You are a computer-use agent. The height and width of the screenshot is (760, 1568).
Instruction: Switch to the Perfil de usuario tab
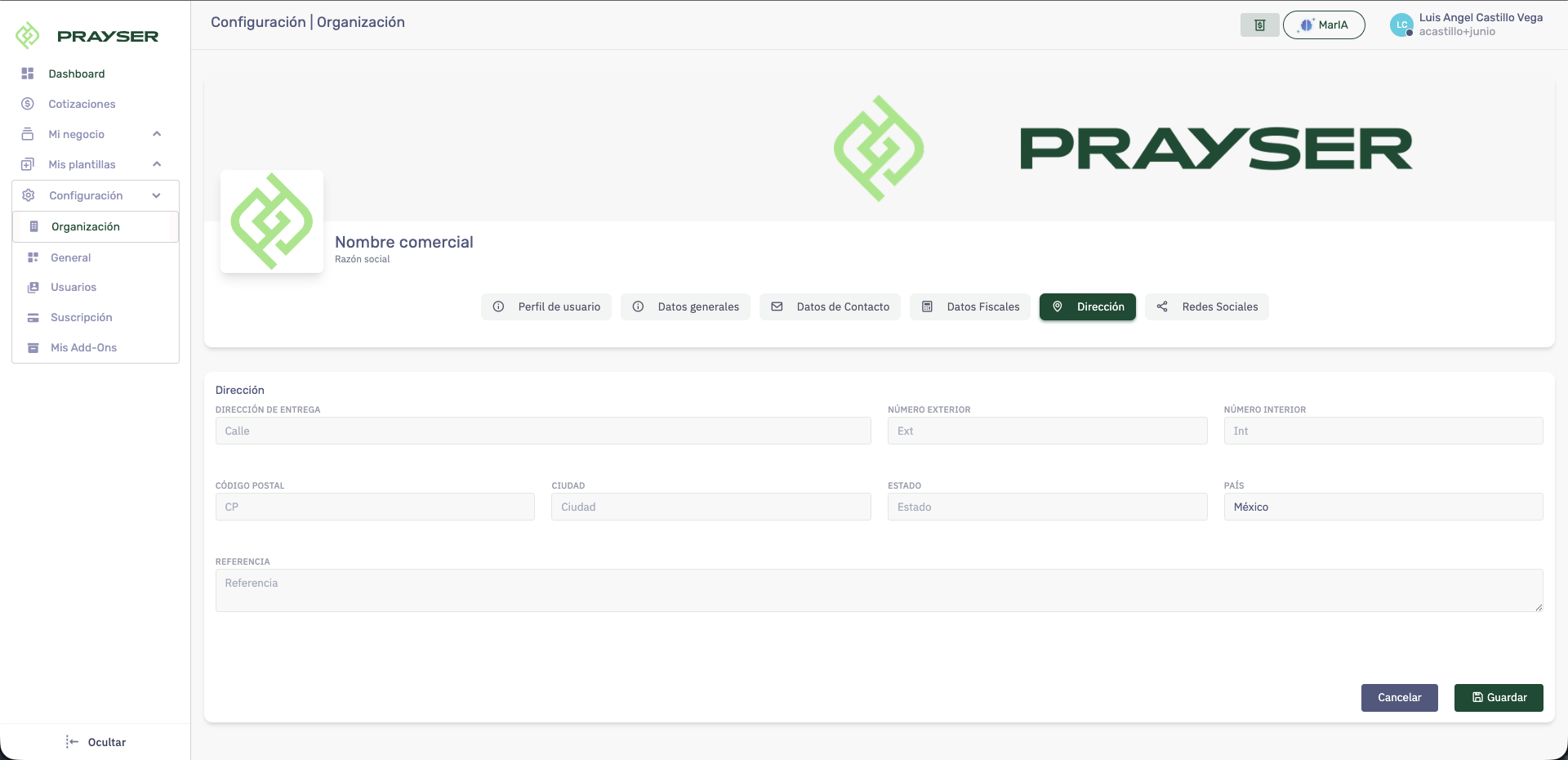(x=546, y=306)
